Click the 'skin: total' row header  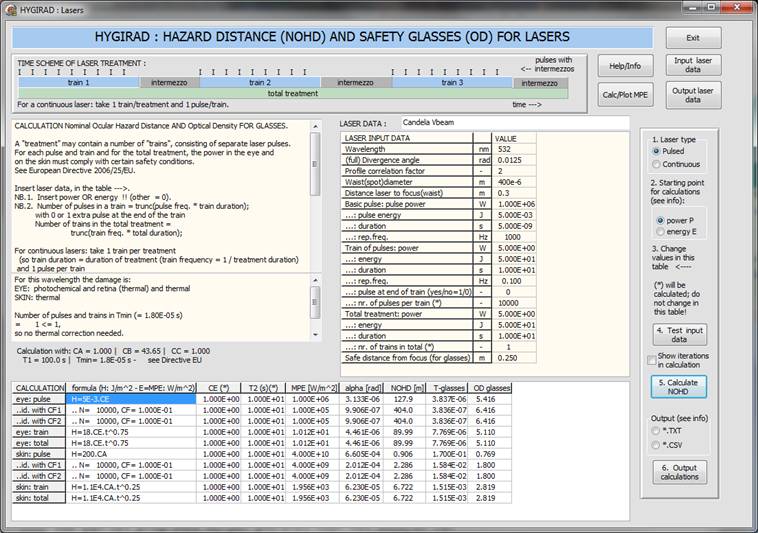[39, 498]
